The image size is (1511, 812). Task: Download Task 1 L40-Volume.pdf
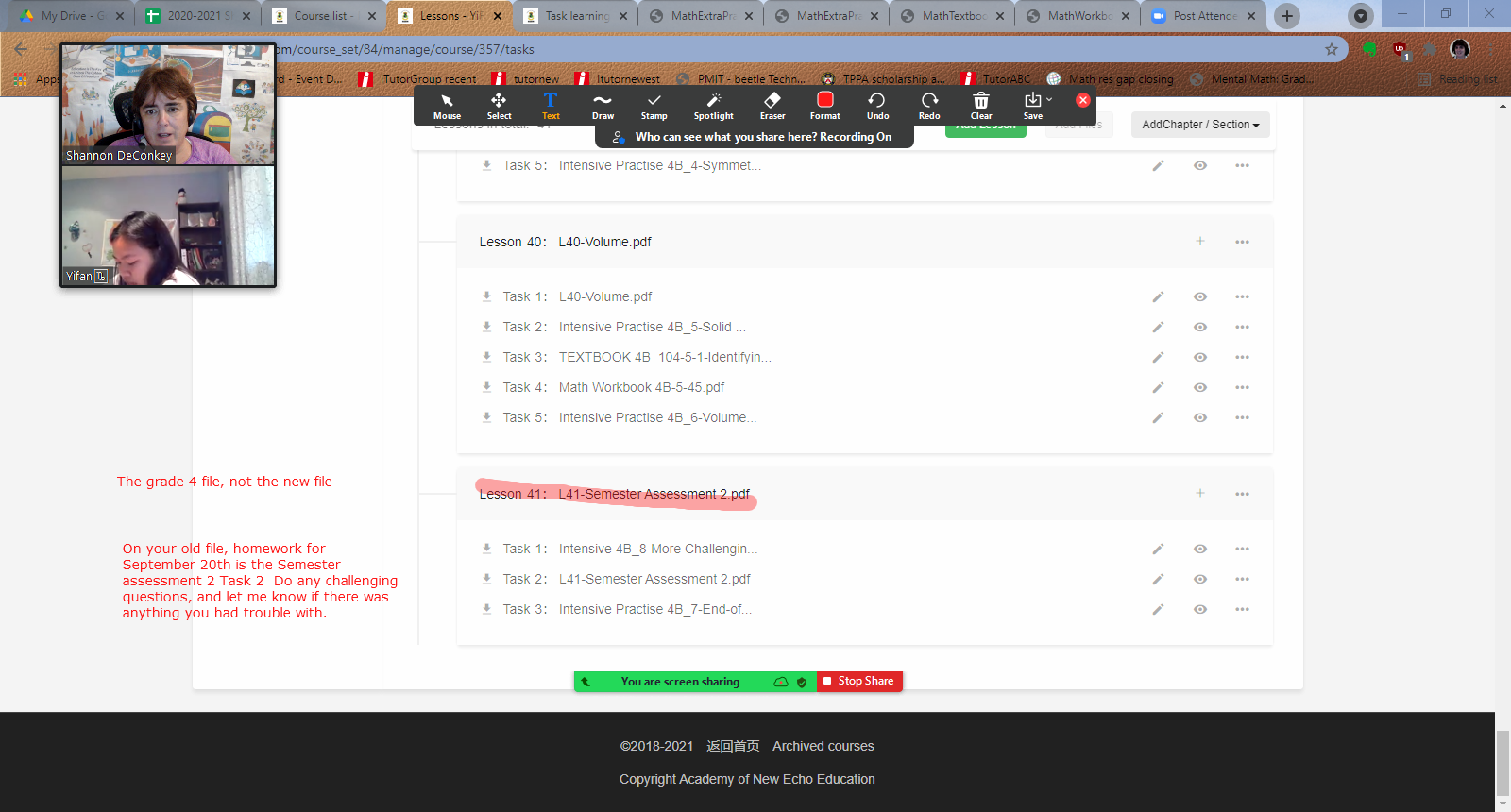486,296
